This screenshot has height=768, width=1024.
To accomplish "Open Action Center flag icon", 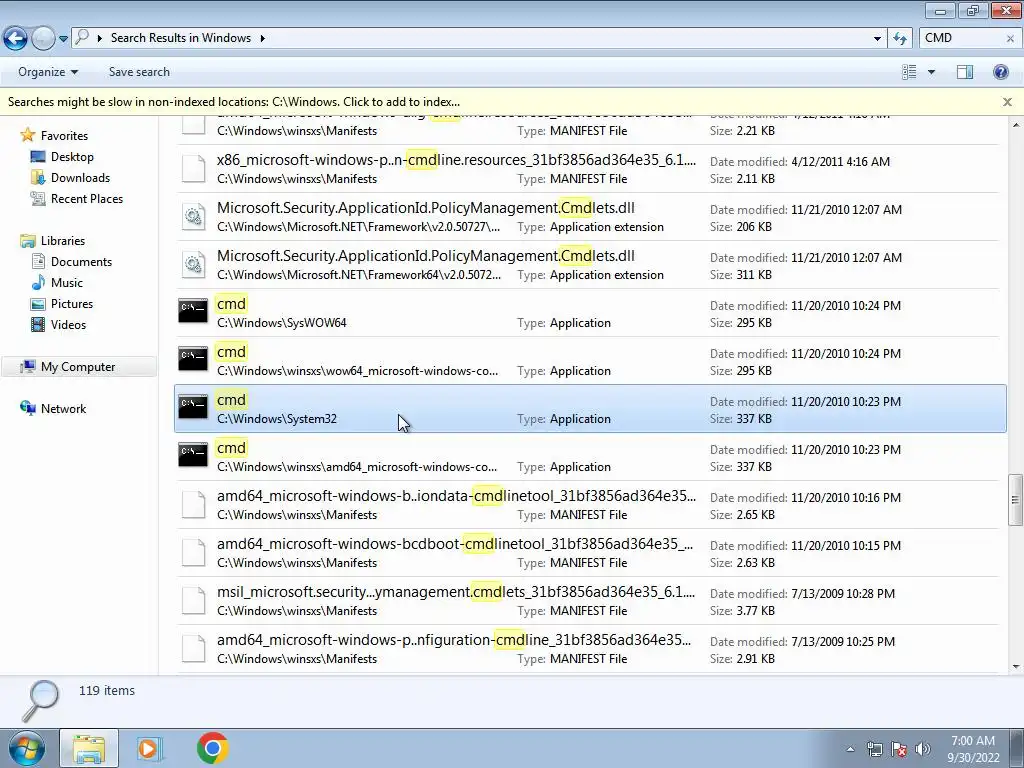I will point(899,749).
